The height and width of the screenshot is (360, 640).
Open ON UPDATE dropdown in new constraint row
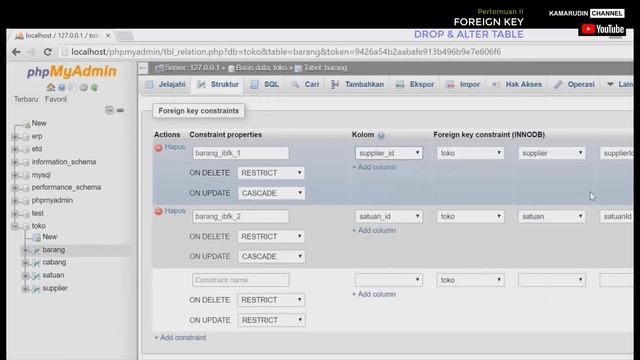point(271,320)
